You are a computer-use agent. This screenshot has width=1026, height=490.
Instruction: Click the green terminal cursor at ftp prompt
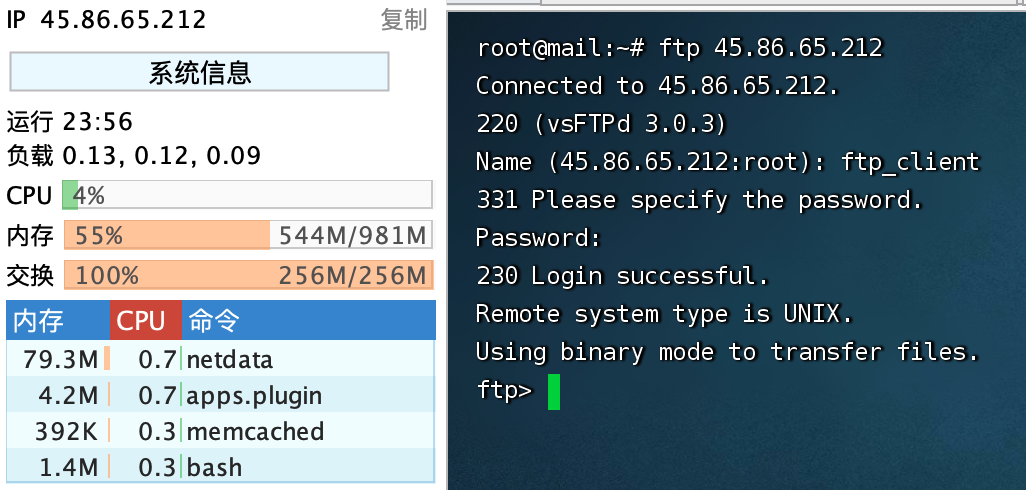pos(554,392)
